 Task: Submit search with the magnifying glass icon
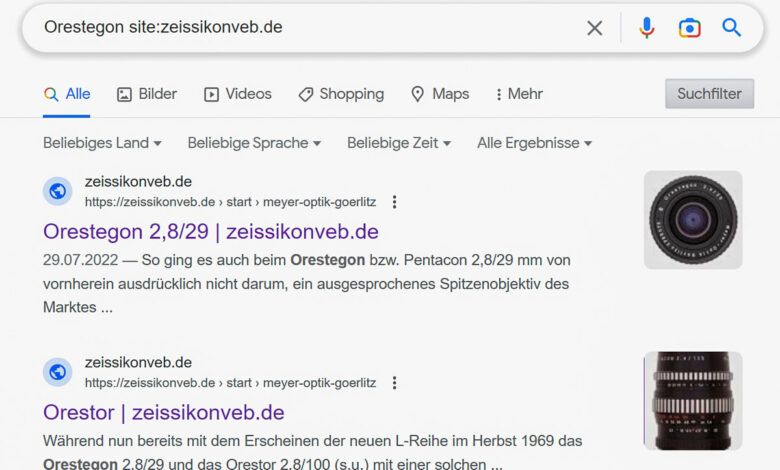731,27
